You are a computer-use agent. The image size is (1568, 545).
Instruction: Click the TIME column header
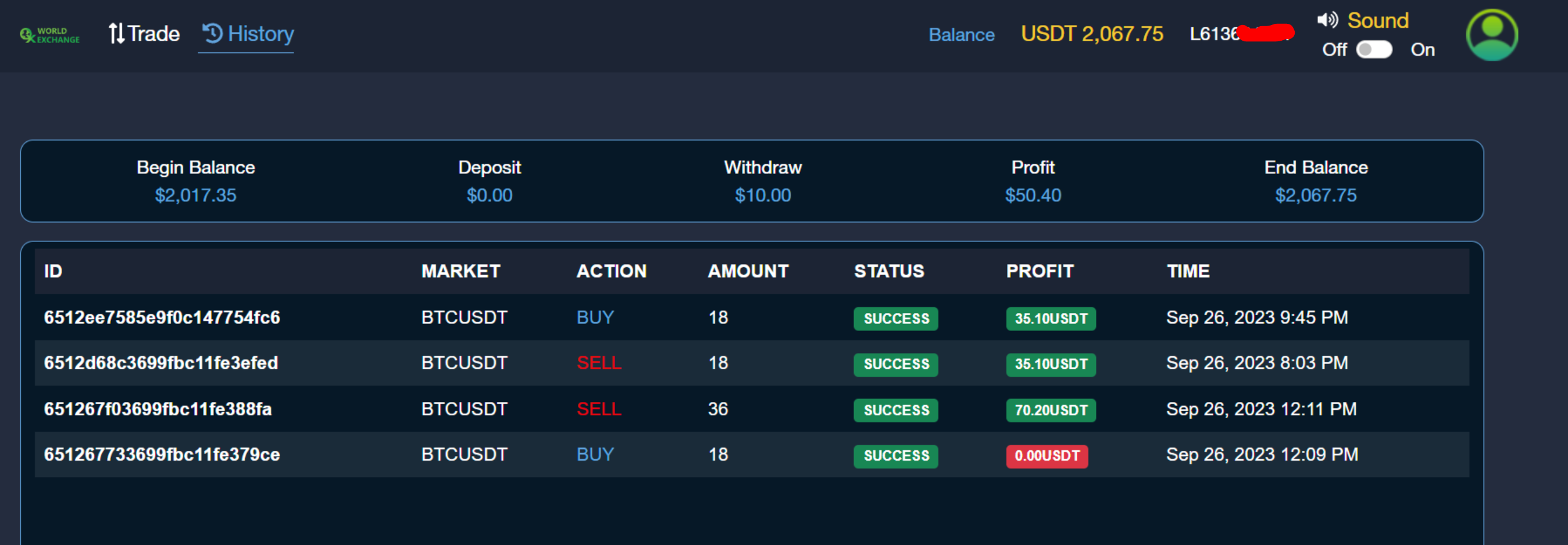click(1188, 271)
